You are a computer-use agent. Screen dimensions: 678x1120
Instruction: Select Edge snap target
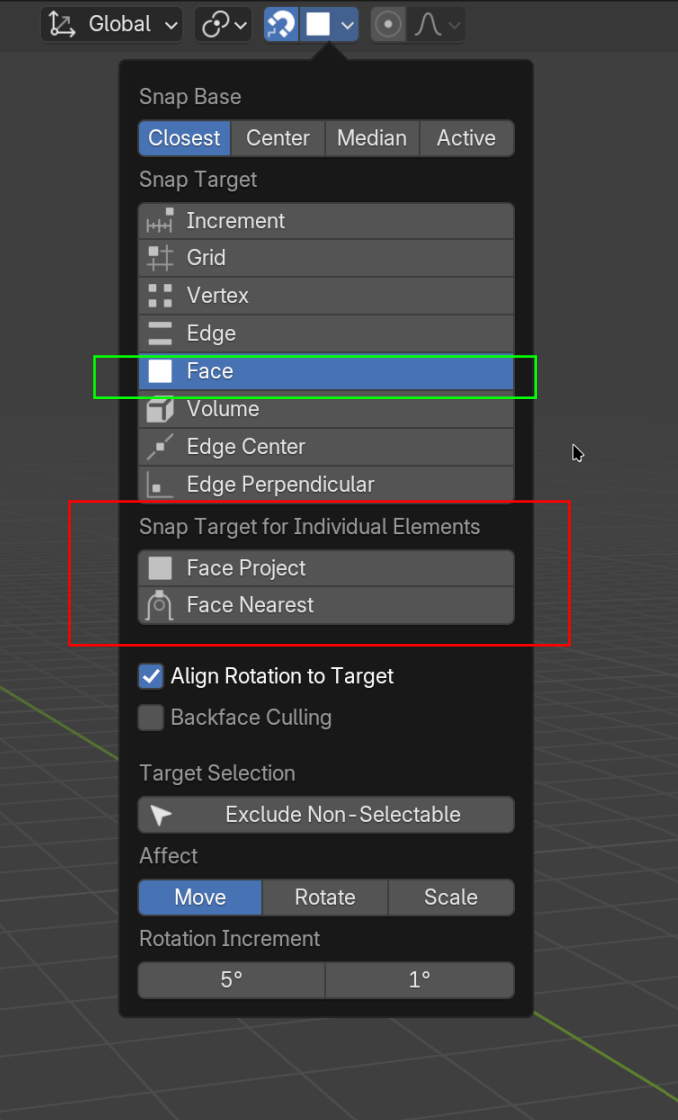click(x=326, y=334)
